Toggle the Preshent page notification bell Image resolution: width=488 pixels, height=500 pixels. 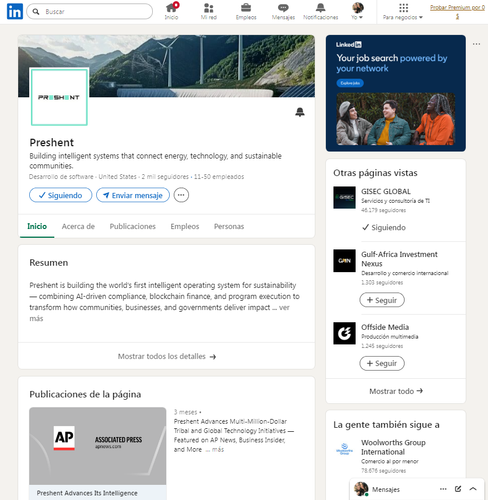coord(300,112)
